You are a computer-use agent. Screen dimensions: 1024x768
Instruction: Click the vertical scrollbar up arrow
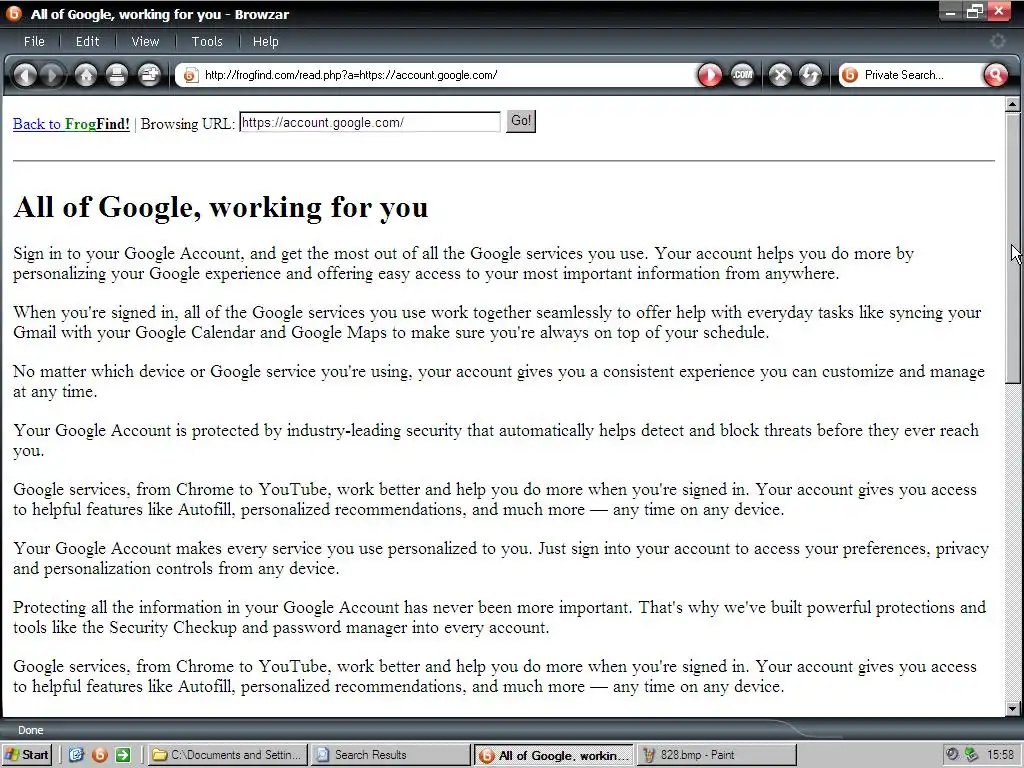(x=1013, y=104)
